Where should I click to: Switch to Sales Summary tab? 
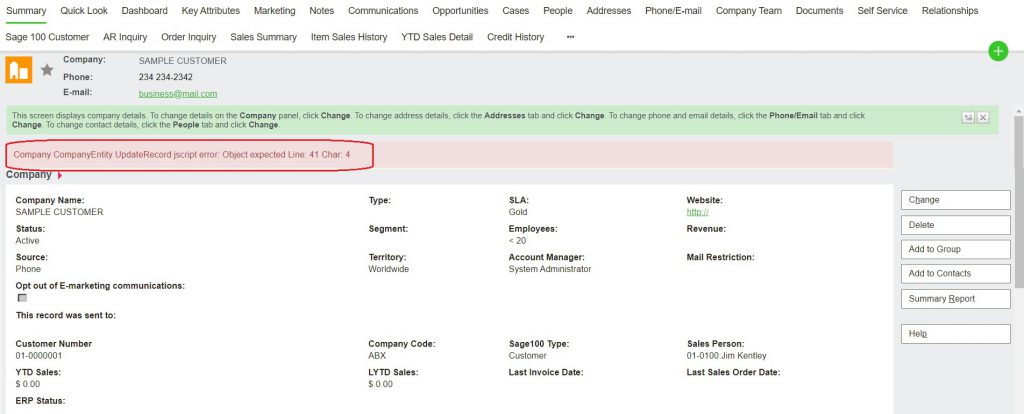(x=264, y=37)
